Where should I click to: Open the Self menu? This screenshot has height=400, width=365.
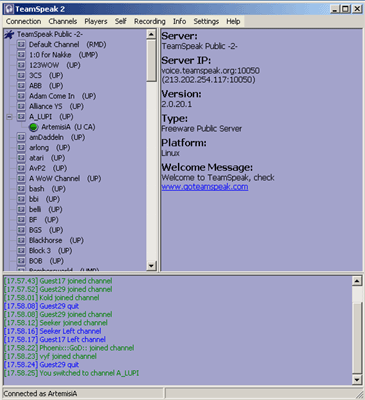[120, 21]
